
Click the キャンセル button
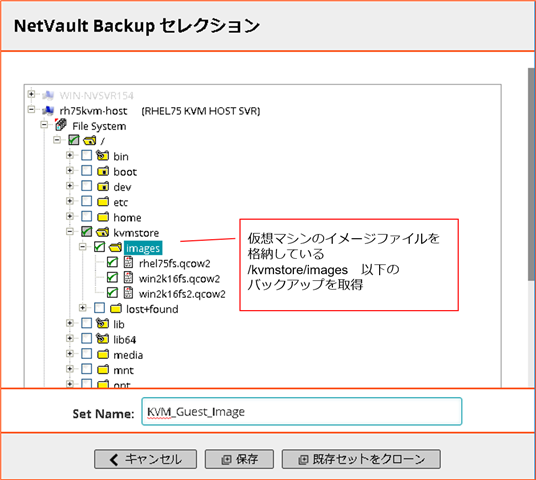coord(145,459)
